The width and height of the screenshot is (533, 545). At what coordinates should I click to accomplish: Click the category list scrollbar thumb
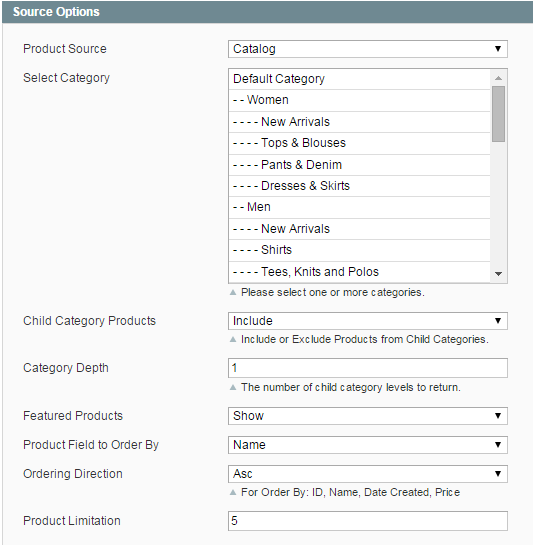tap(498, 114)
